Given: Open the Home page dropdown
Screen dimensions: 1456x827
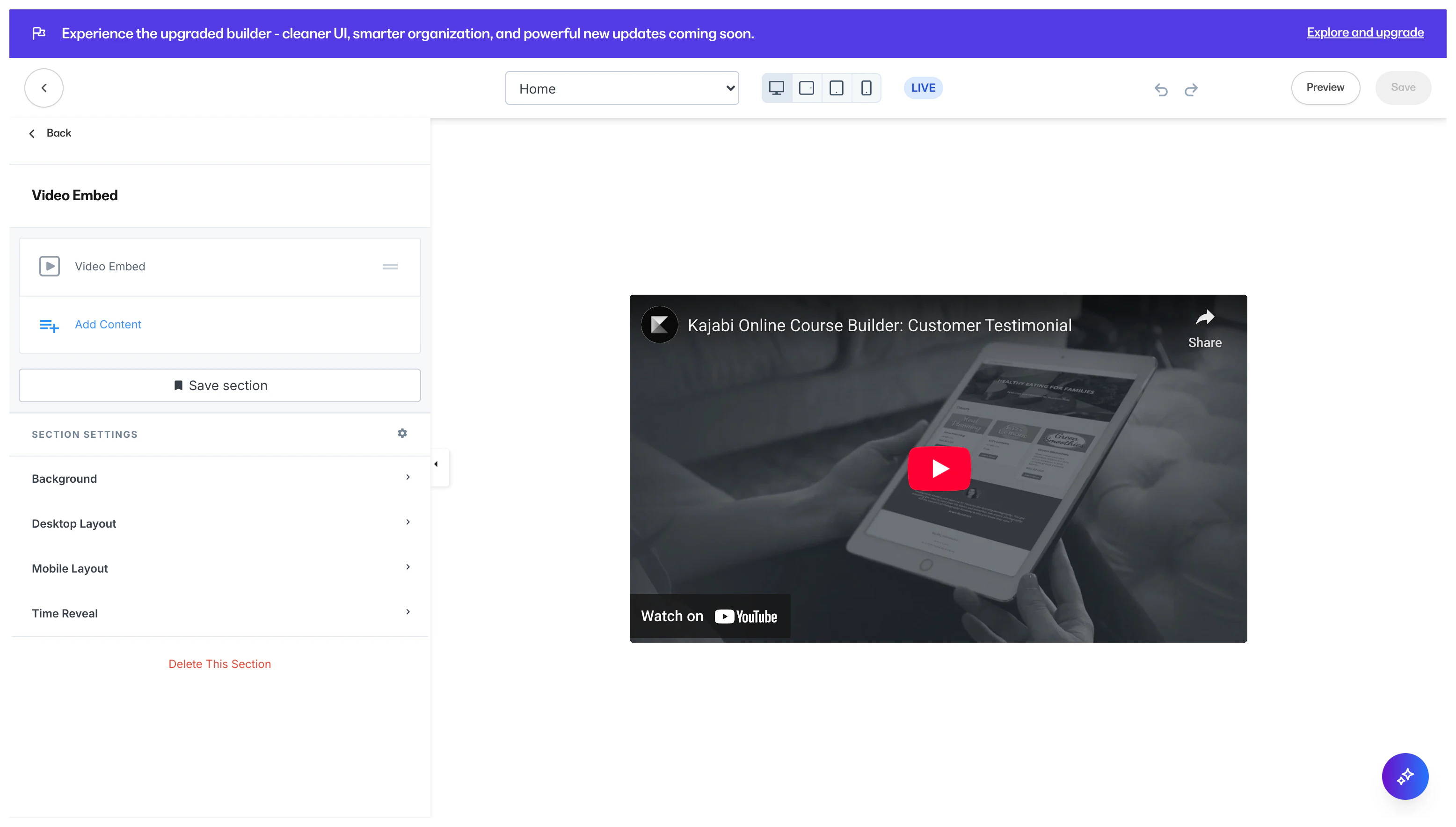Looking at the screenshot, I should click(x=621, y=88).
